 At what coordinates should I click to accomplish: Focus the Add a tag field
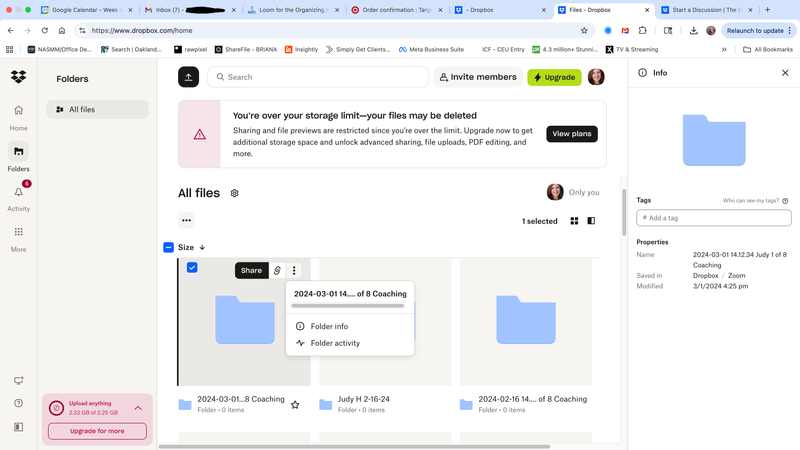point(714,218)
